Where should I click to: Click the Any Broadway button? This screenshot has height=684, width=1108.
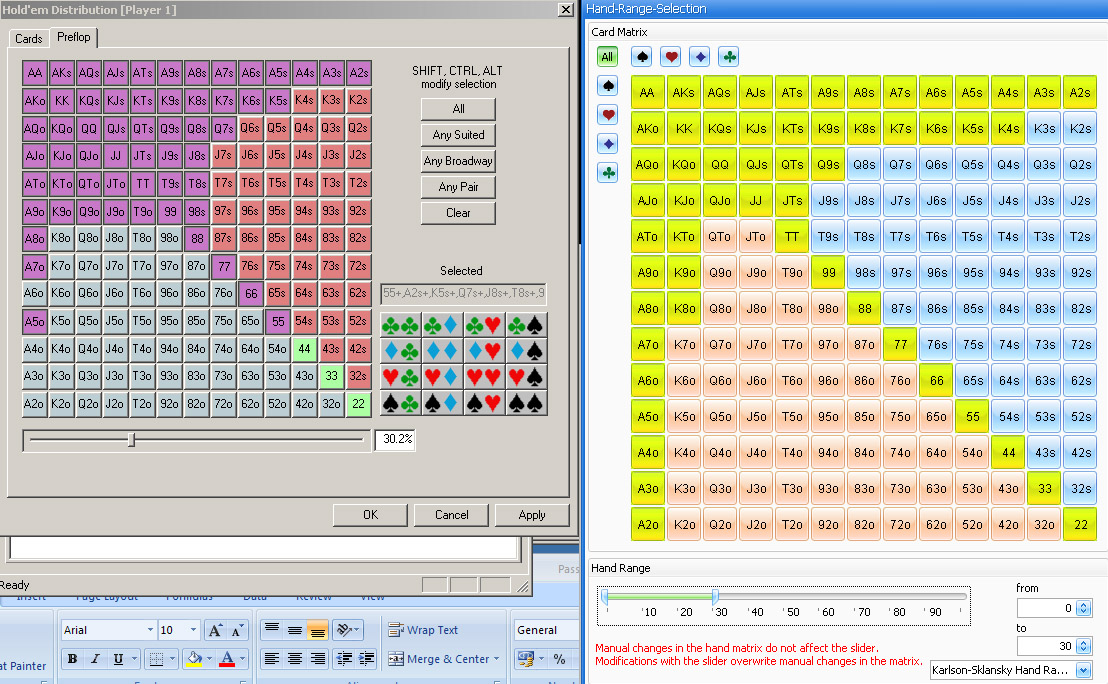(458, 161)
